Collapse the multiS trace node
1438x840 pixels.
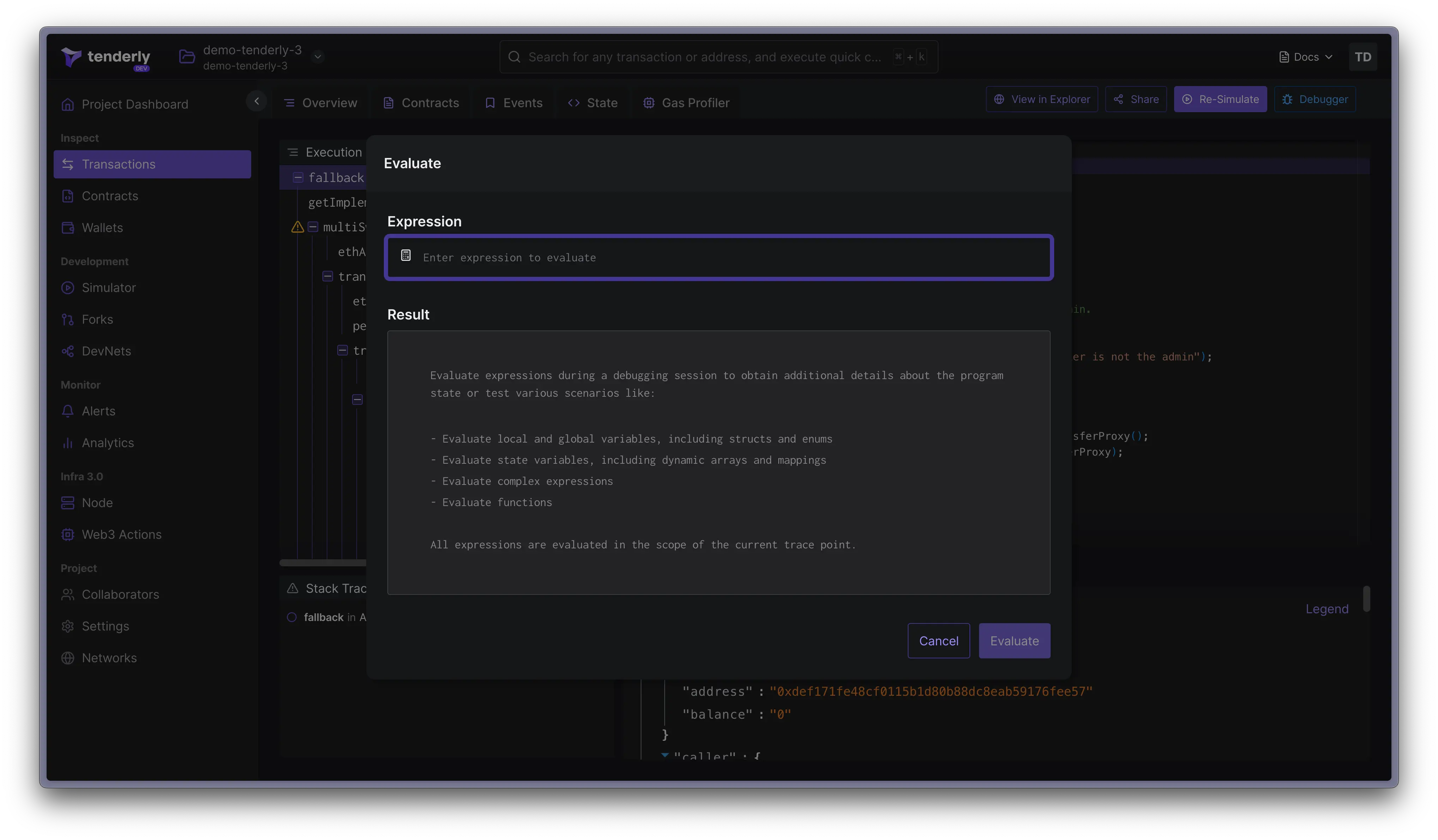pos(313,227)
